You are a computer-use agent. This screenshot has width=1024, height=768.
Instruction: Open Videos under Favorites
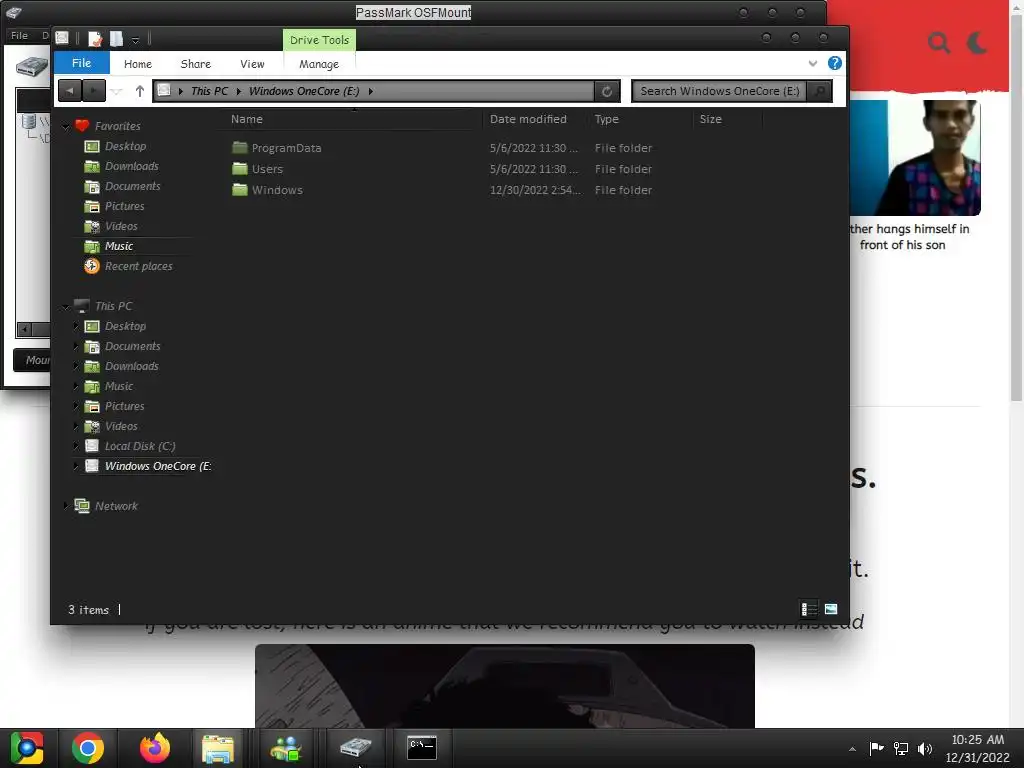pos(121,226)
